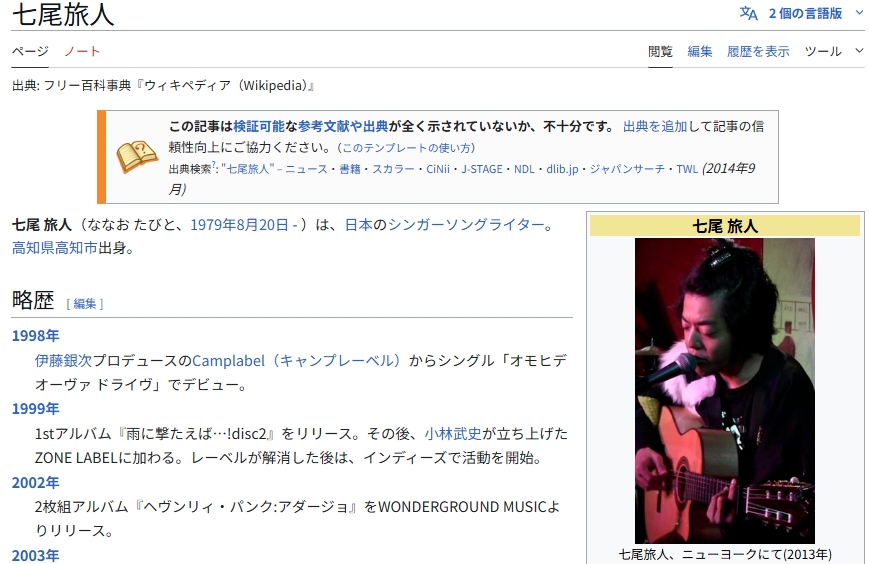Screen dimensions: 869x564
Task: Click the 略歴 section heading
Action: [33, 300]
